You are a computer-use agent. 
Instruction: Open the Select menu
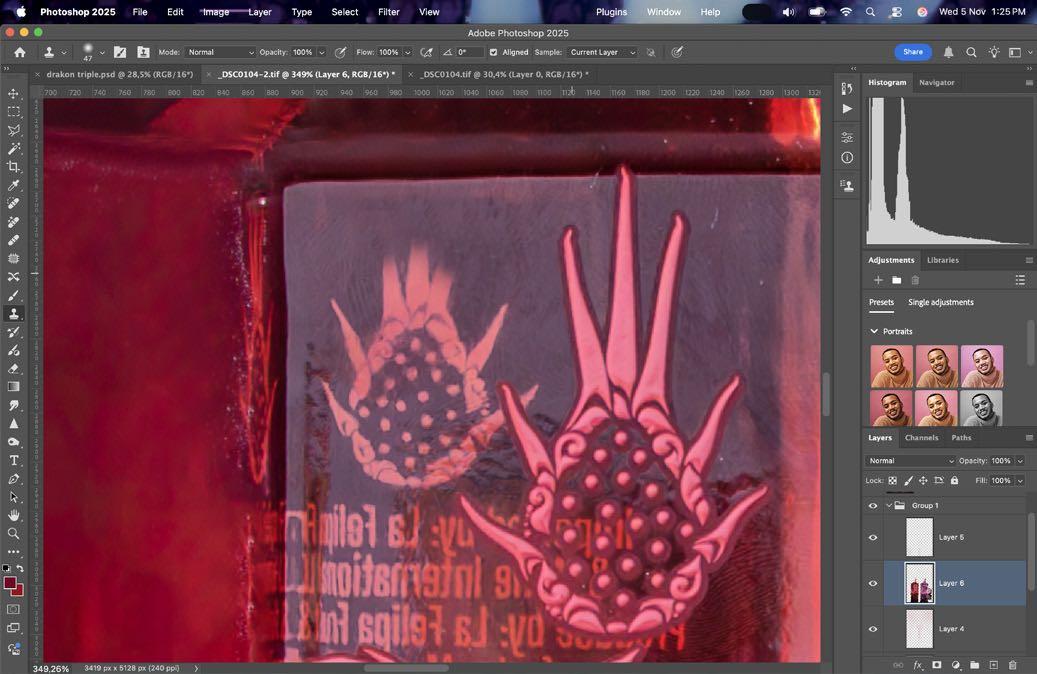[x=345, y=12]
